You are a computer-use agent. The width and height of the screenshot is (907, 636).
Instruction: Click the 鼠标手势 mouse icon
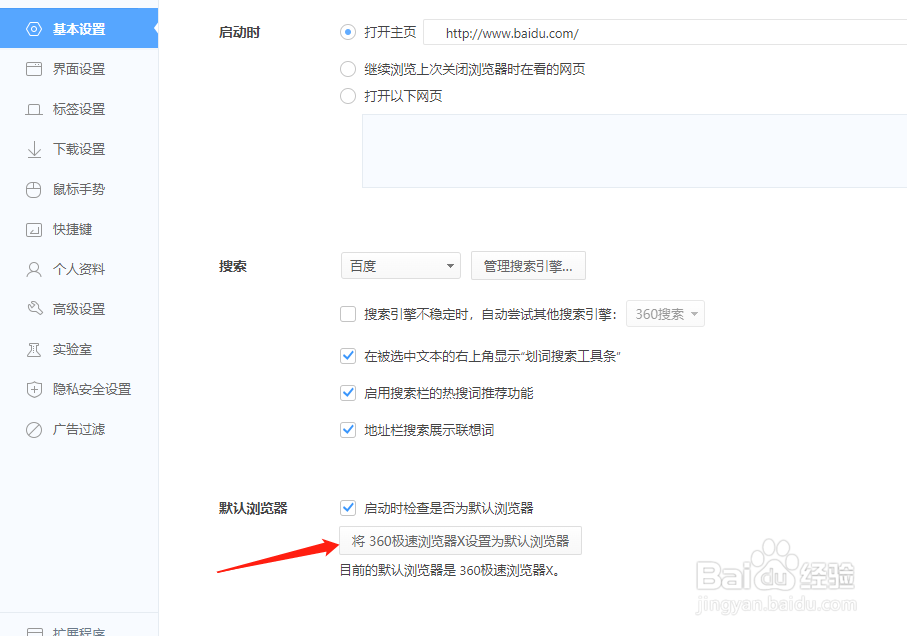tap(34, 190)
